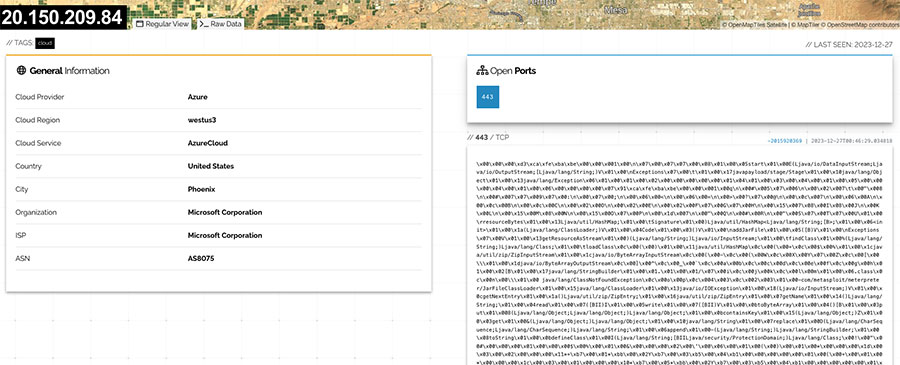Select the AzureCloud service value

point(207,143)
